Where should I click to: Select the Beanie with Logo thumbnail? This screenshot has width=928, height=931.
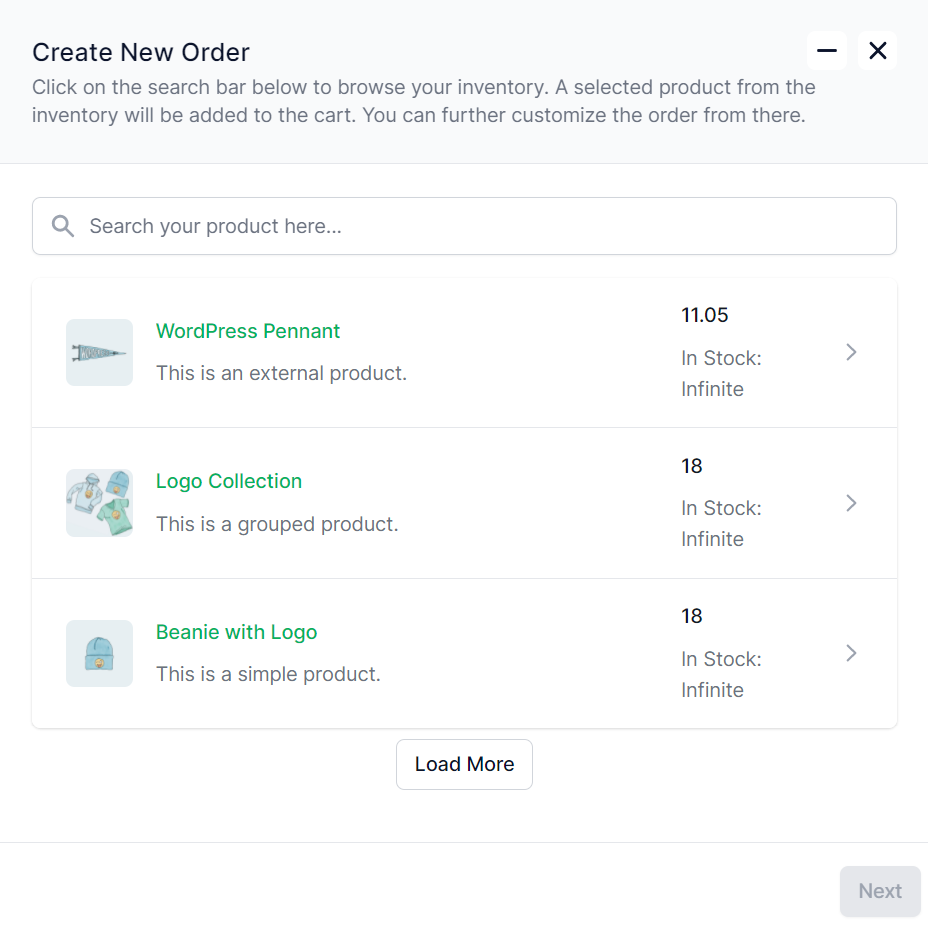[99, 653]
